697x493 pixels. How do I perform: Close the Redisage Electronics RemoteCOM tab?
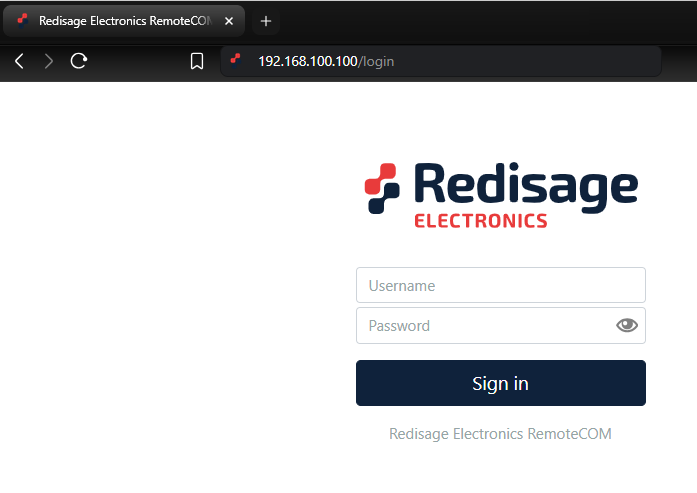(229, 21)
